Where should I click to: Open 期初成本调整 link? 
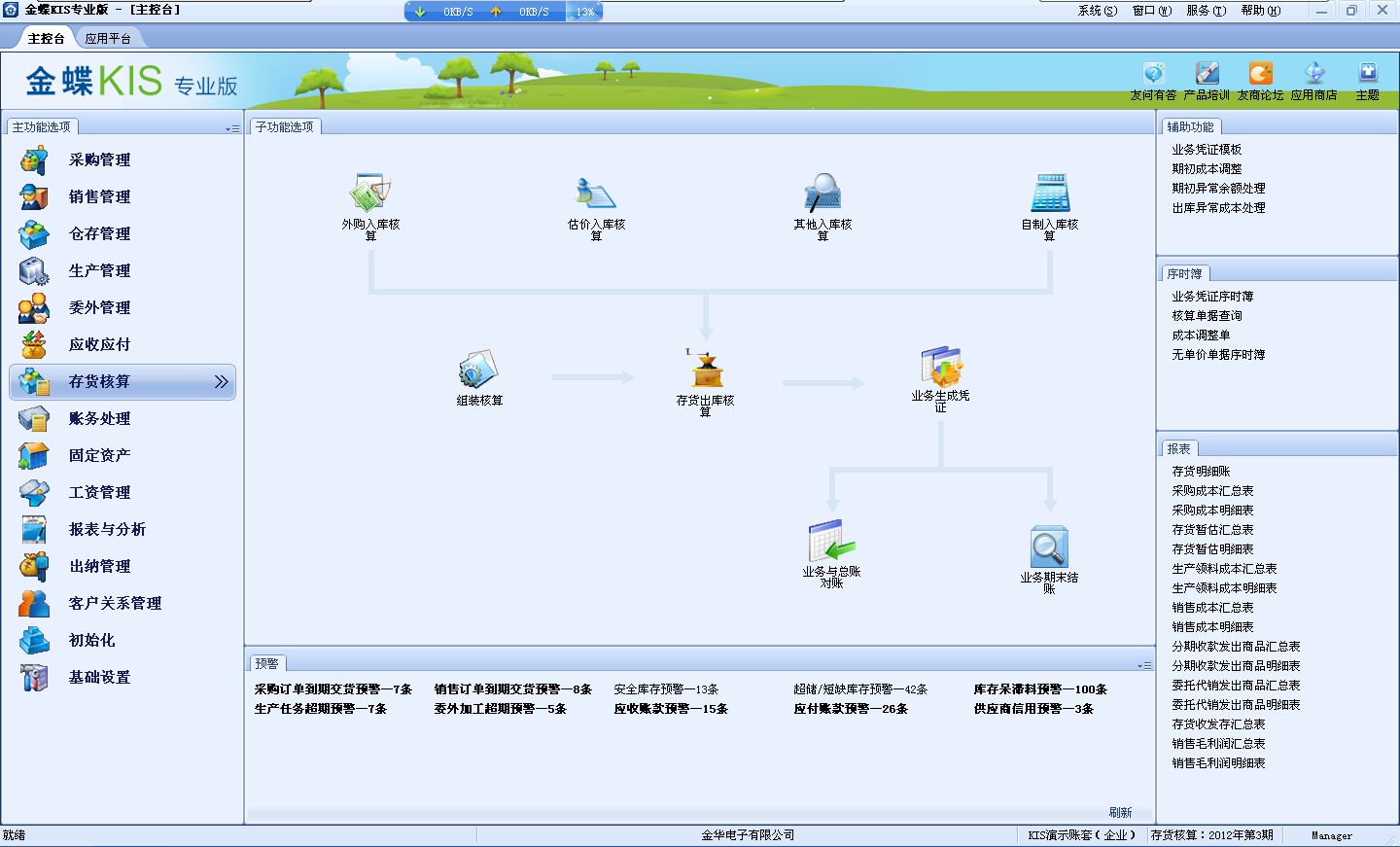coord(1207,169)
